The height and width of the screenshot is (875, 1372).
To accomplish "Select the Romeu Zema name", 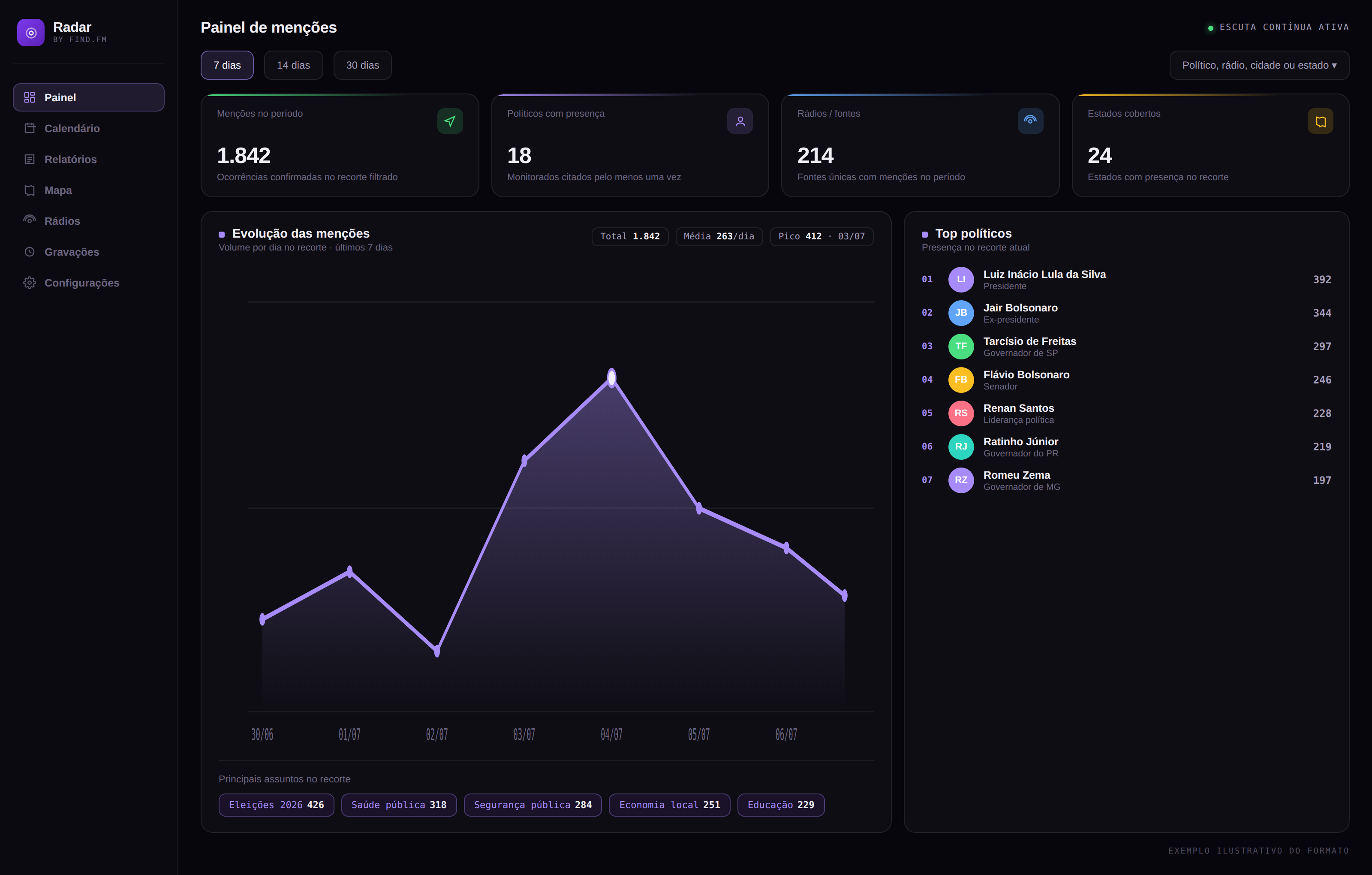I will pos(1017,475).
